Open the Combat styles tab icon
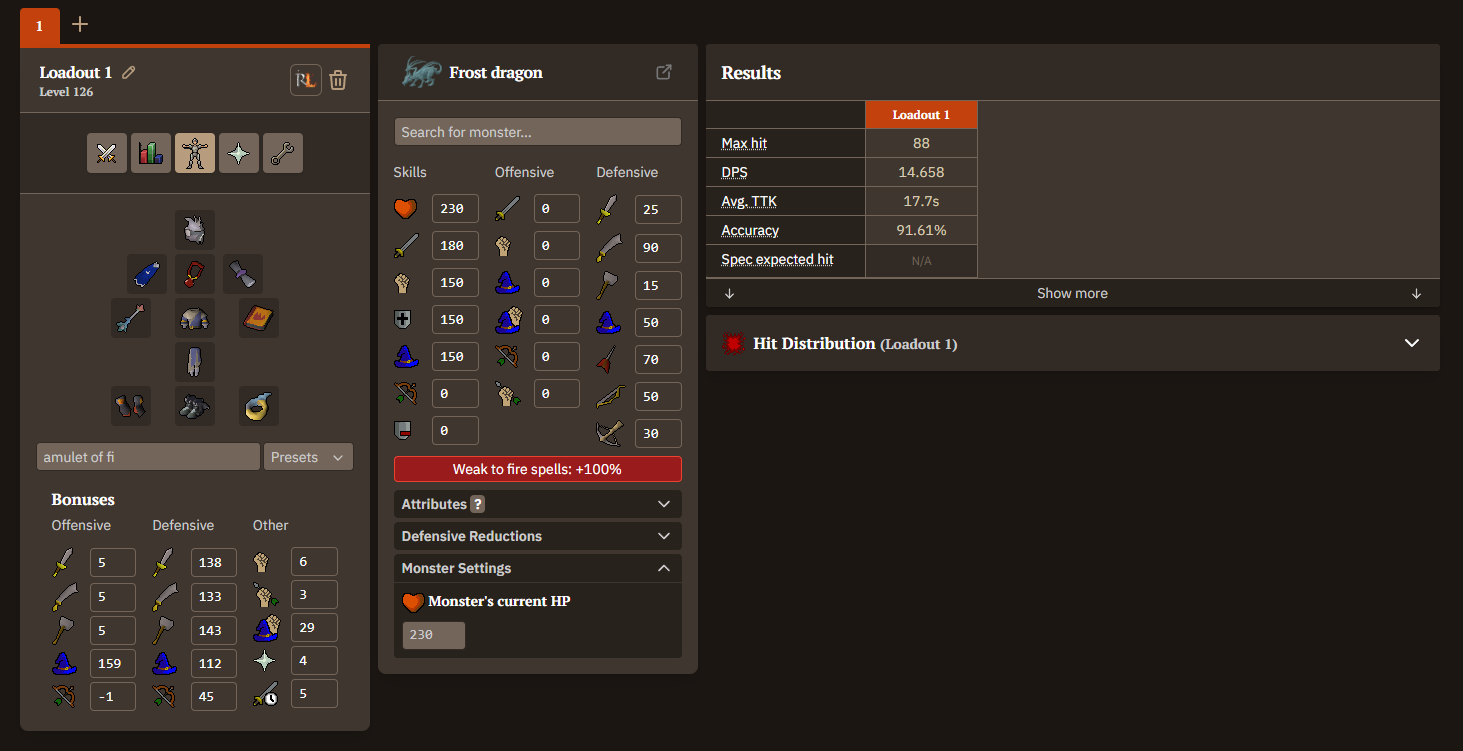Viewport: 1463px width, 751px height. 107,153
